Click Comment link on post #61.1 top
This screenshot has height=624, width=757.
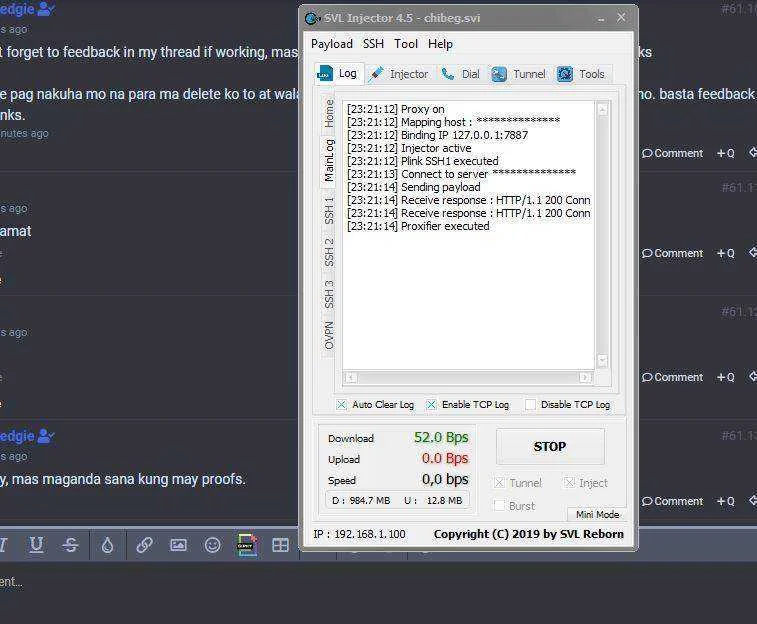tap(672, 153)
